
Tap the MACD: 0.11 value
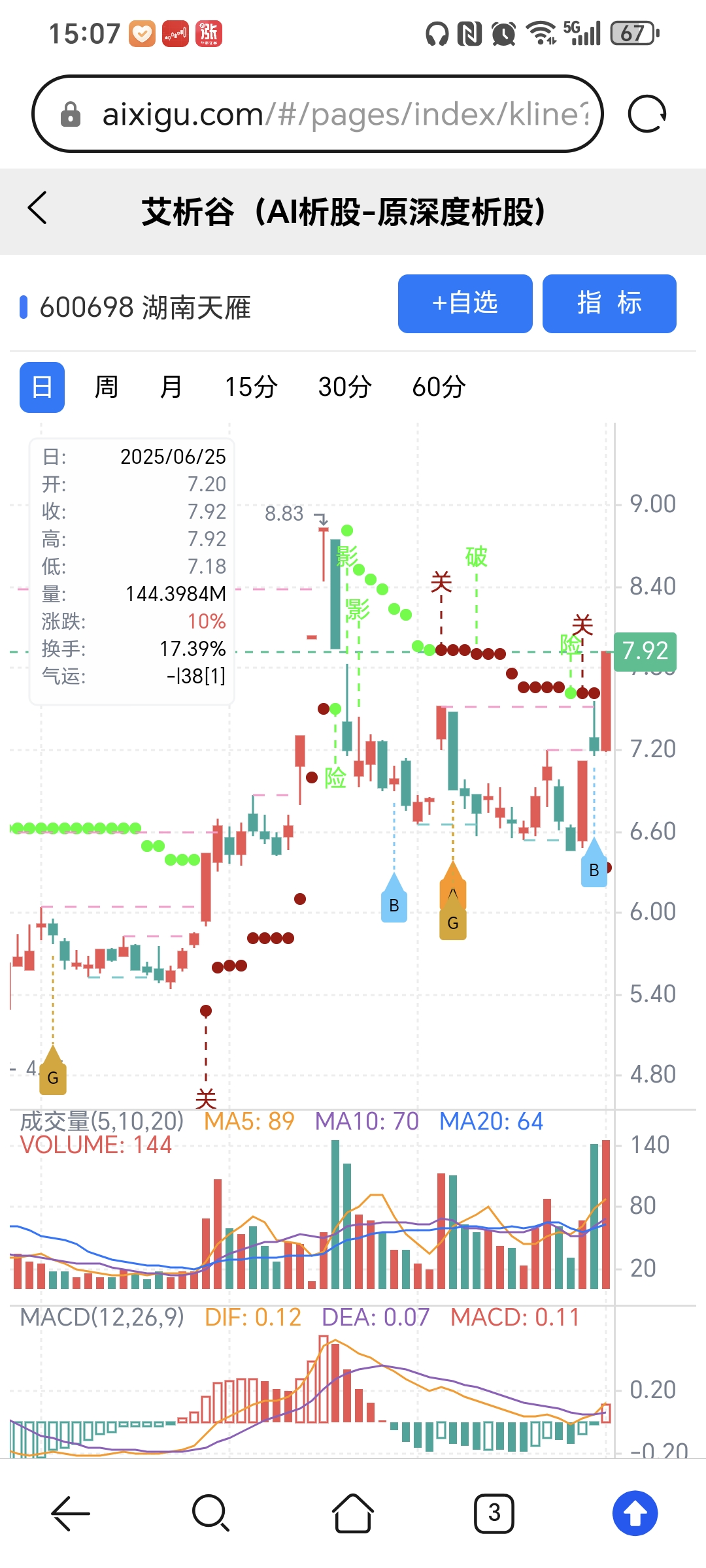tap(515, 1317)
